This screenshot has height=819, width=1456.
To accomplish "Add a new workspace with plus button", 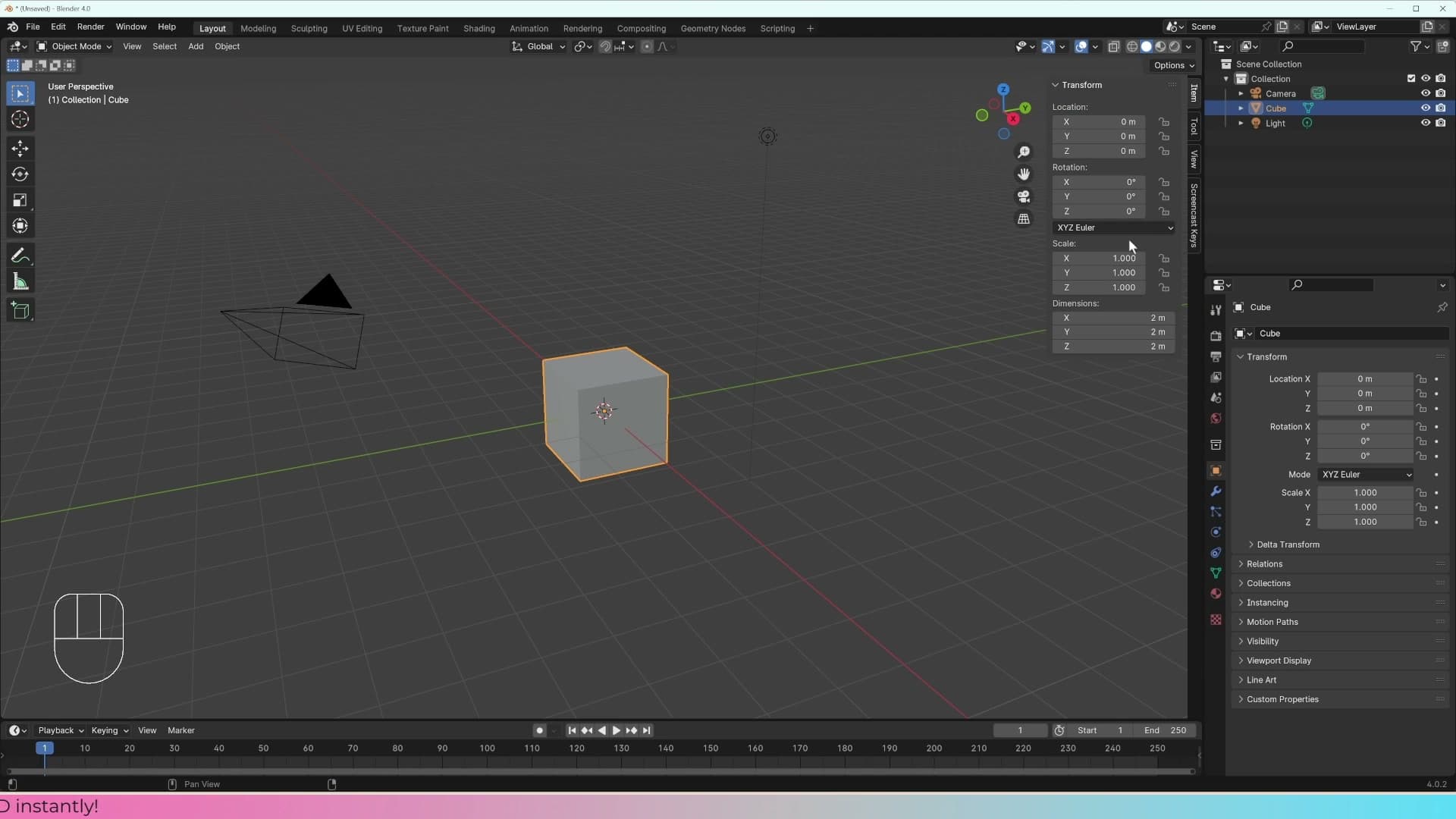I will (x=810, y=29).
